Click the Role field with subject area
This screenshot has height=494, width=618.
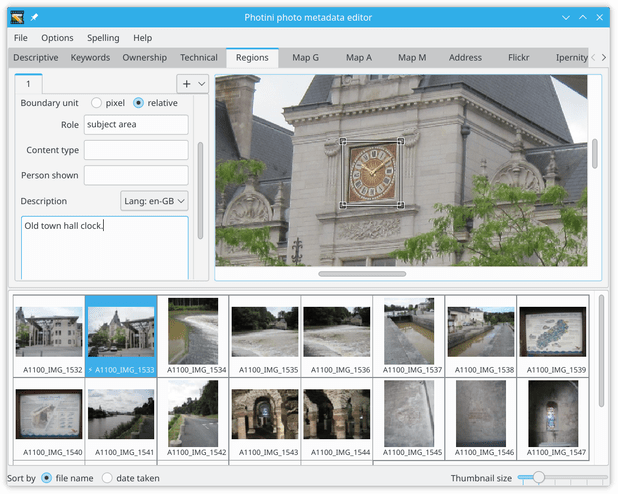pyautogui.click(x=136, y=125)
